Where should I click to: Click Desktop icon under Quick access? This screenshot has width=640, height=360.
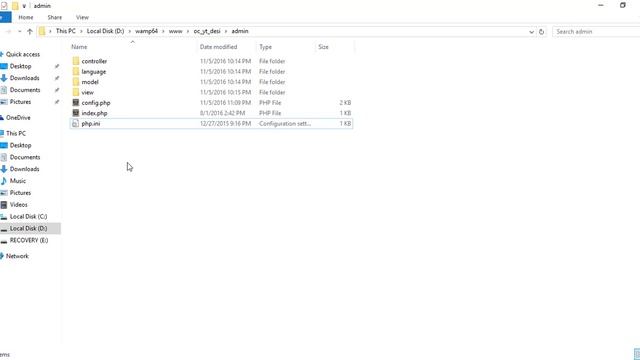(4, 66)
